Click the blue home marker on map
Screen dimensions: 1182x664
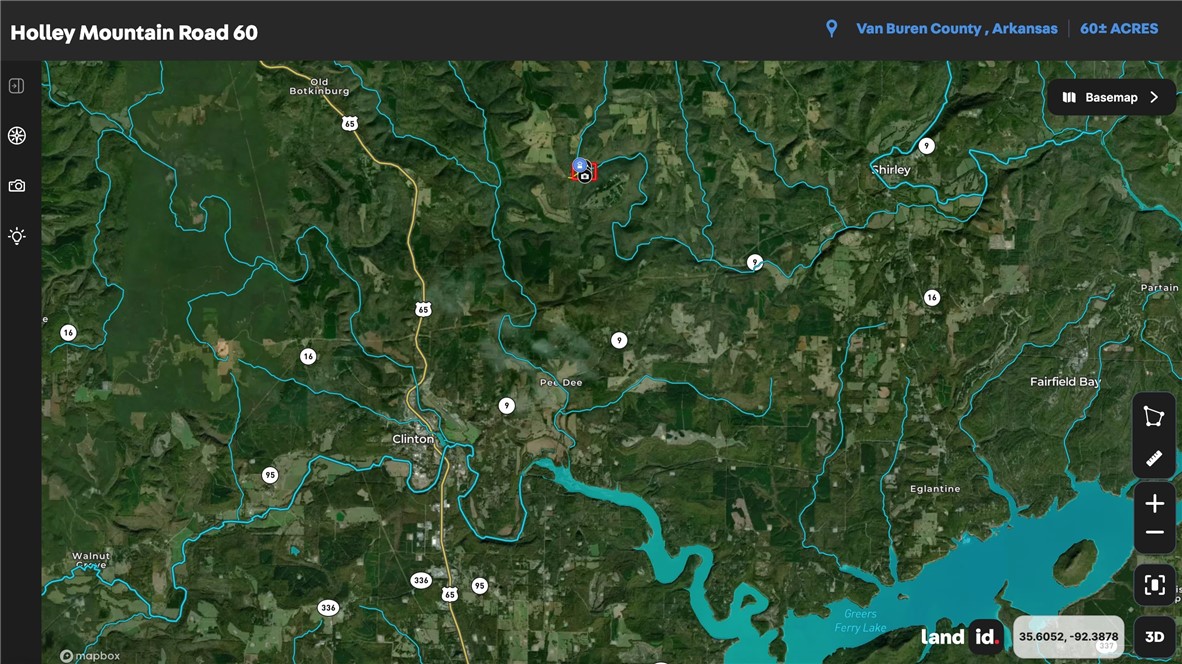[579, 165]
